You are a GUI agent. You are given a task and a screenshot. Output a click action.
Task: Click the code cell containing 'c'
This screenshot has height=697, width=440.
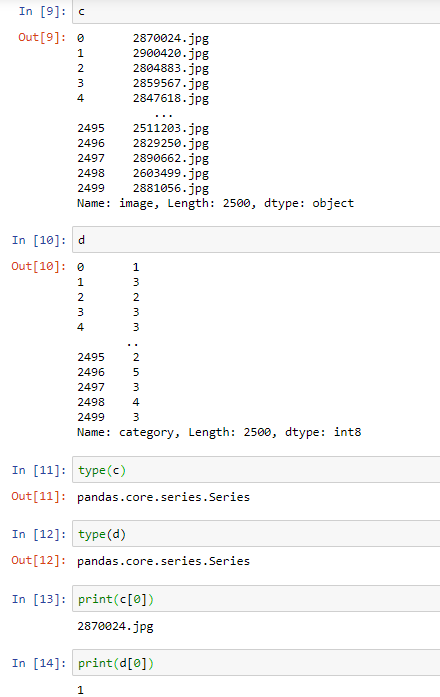[x=256, y=12]
